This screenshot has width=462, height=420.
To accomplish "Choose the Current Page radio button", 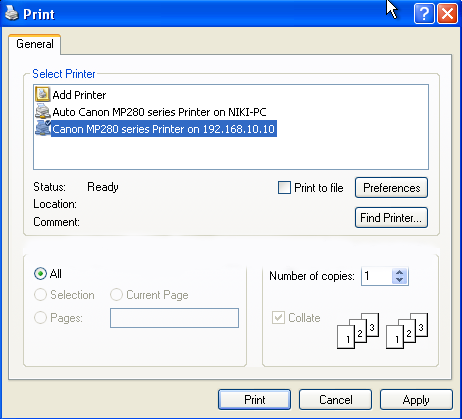I will click(x=116, y=295).
